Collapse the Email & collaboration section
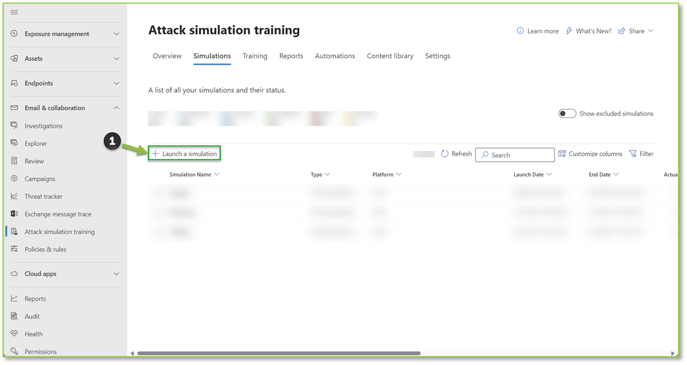687x365 pixels. point(116,108)
